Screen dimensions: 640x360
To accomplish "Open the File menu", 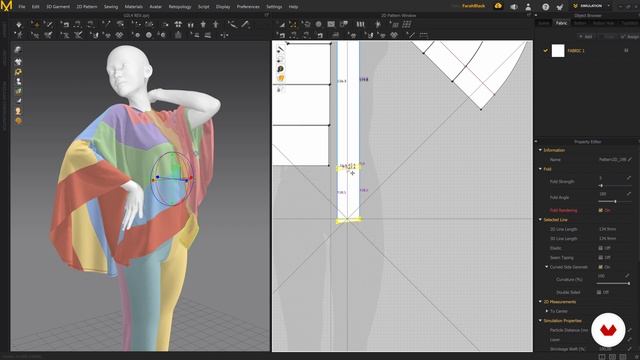I will pos(22,7).
